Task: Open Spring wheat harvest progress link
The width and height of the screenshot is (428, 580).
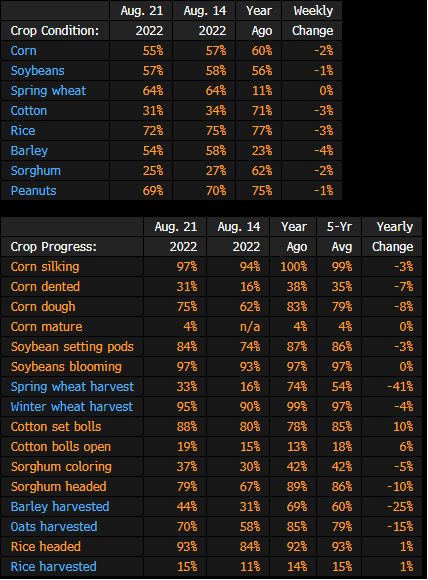Action: (x=72, y=387)
